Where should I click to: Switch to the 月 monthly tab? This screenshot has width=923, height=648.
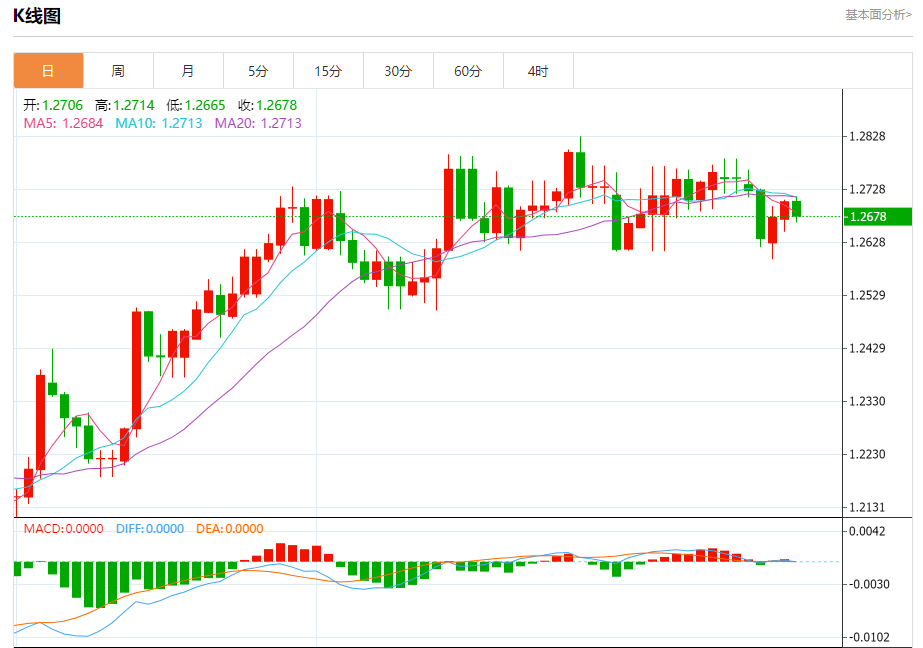(188, 71)
